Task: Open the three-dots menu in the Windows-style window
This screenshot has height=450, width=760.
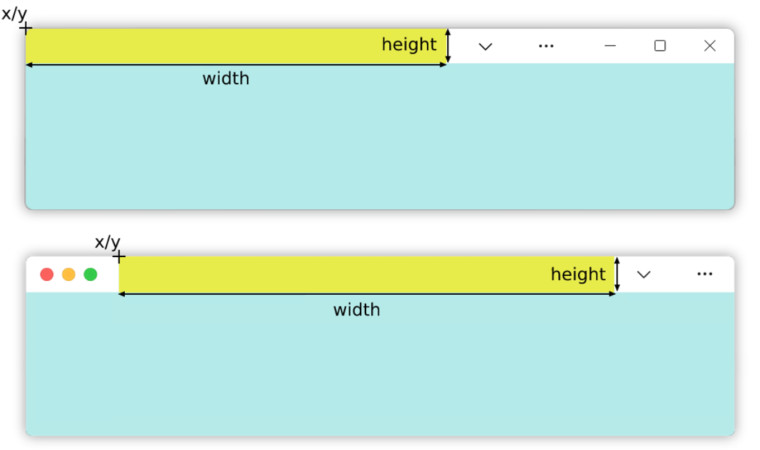Action: (x=546, y=46)
